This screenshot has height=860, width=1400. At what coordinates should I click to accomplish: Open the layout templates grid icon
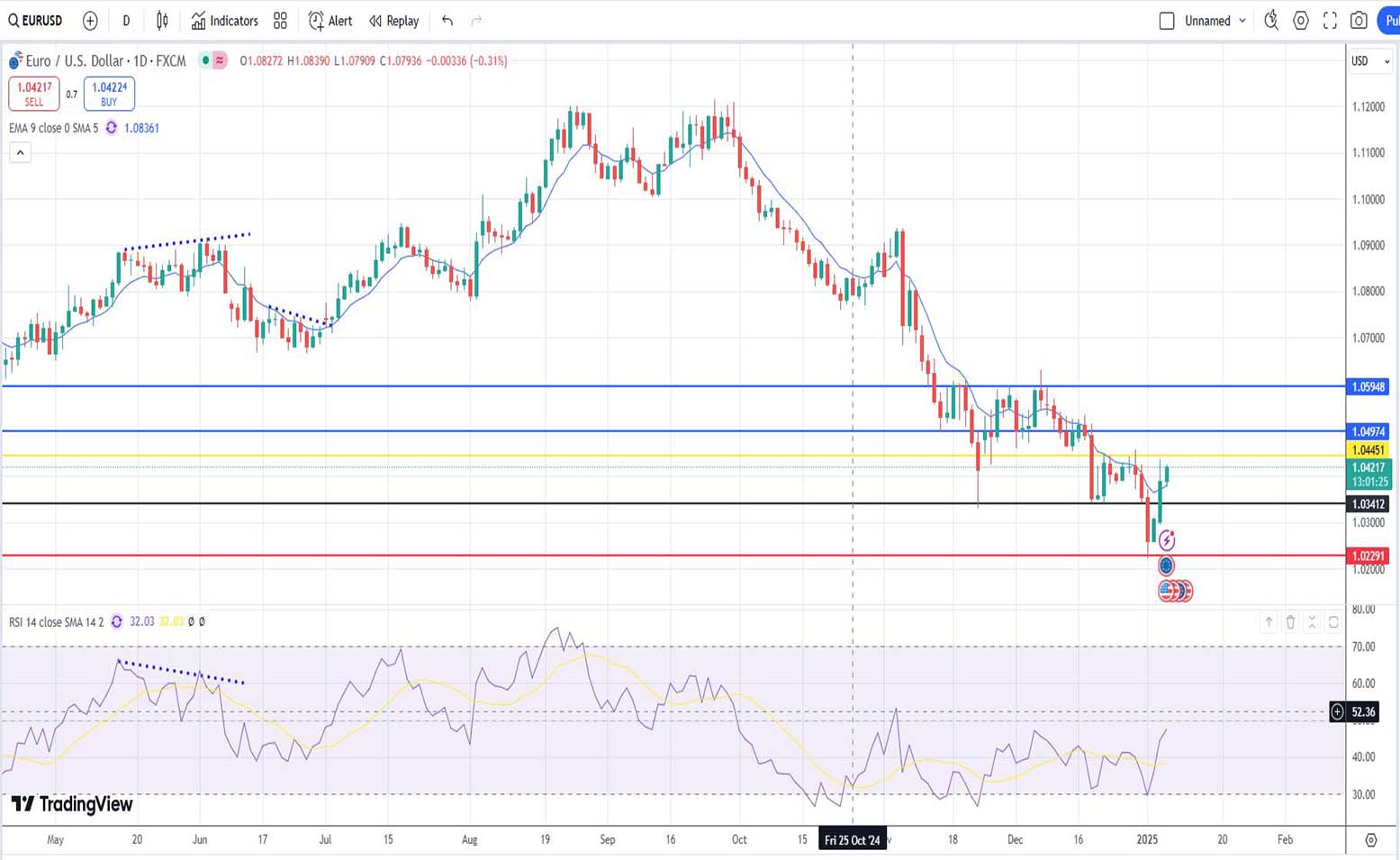point(280,21)
